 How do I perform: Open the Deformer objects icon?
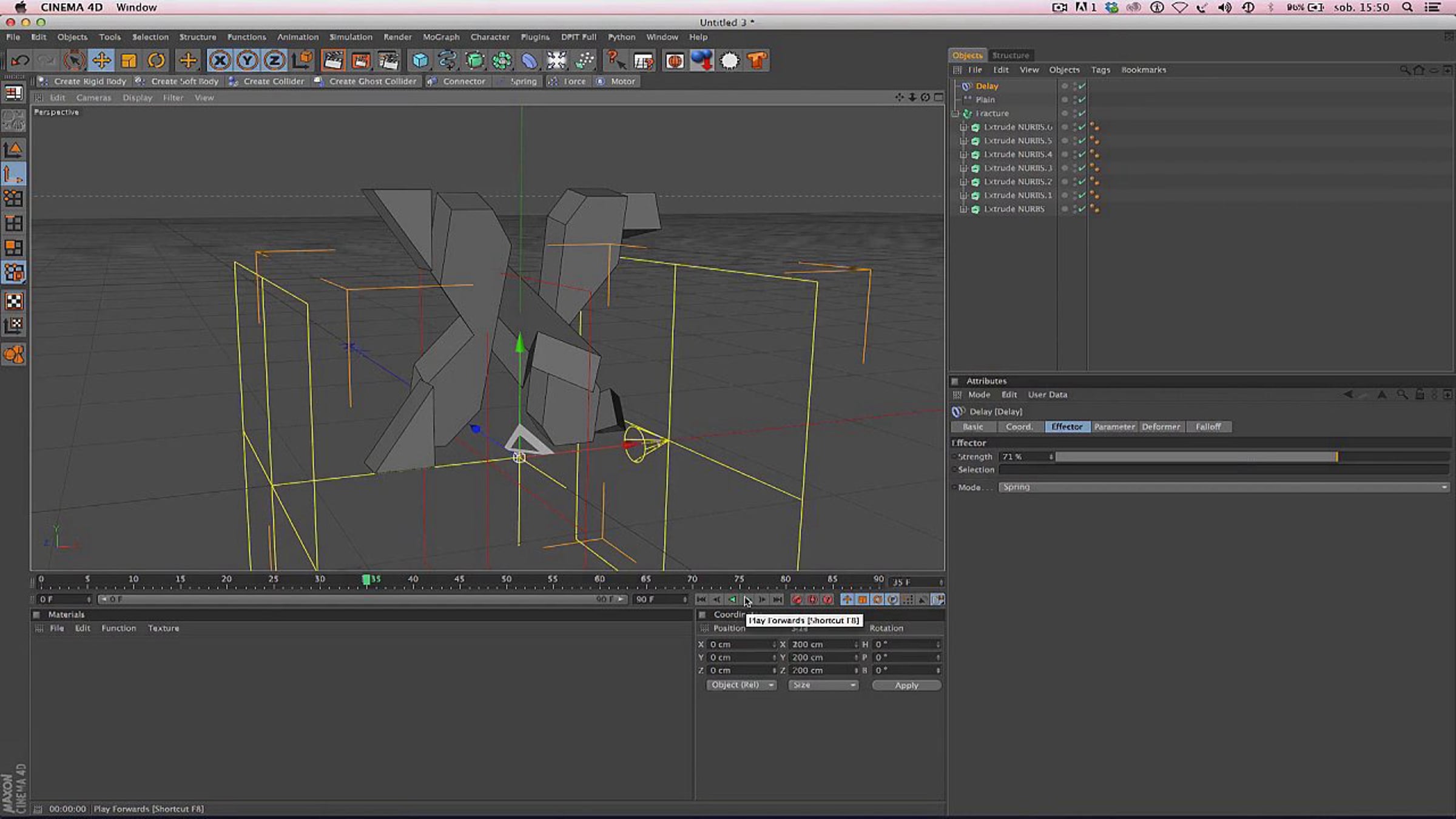click(x=529, y=61)
